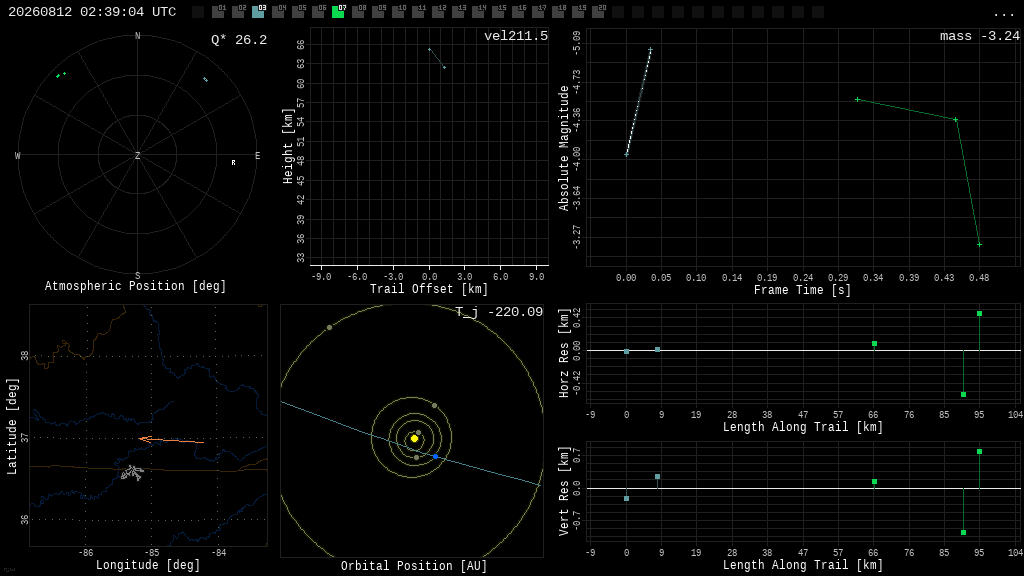Viewport: 1024px width, 576px height.
Task: Click the R radiant marker in sky plot
Action: [233, 163]
